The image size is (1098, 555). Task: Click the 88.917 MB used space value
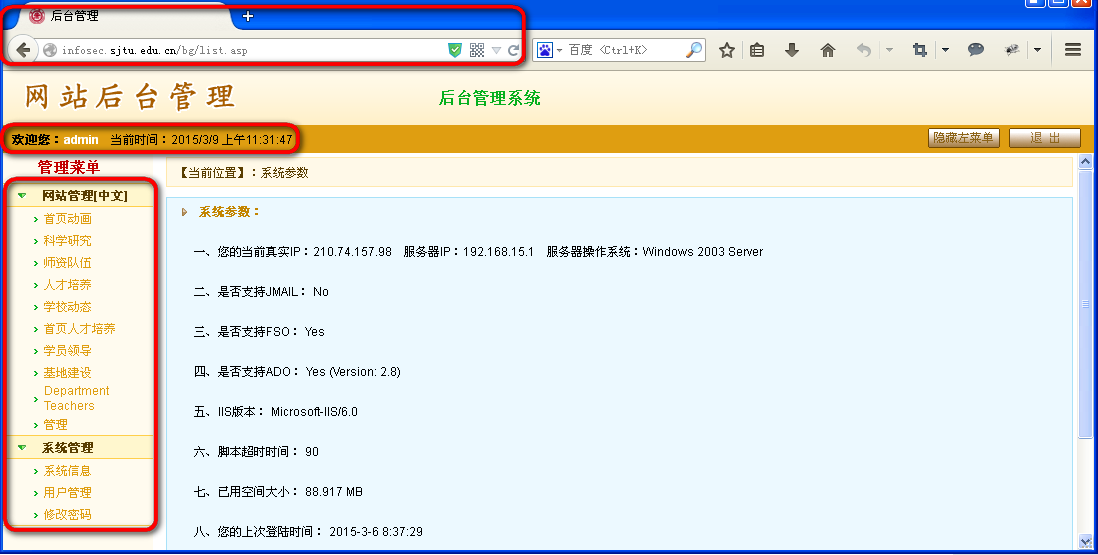click(x=334, y=492)
